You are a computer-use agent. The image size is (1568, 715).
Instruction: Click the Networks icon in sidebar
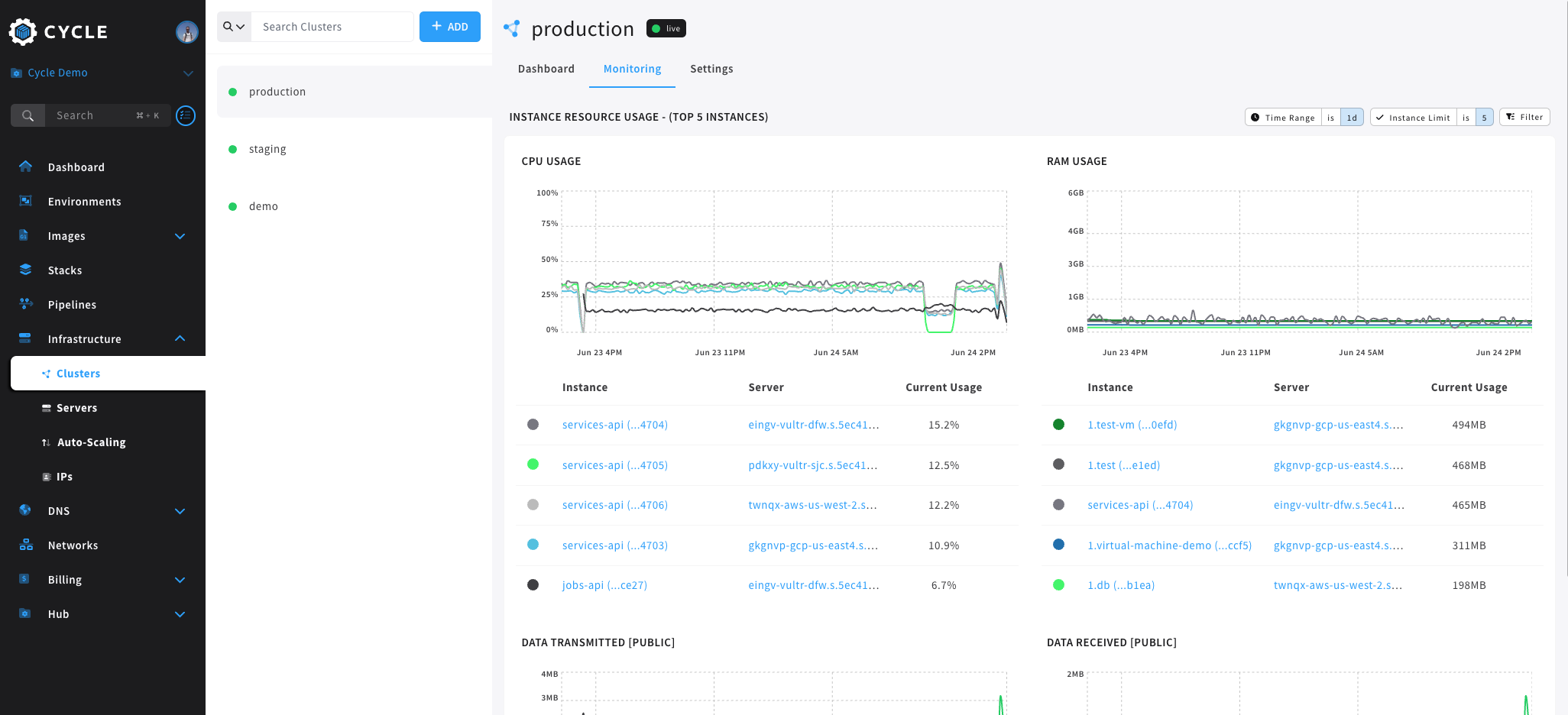[26, 545]
